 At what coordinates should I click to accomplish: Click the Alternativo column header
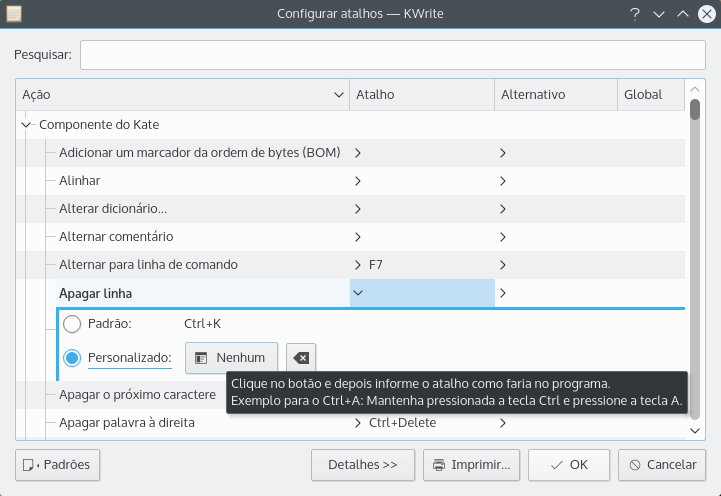[555, 95]
